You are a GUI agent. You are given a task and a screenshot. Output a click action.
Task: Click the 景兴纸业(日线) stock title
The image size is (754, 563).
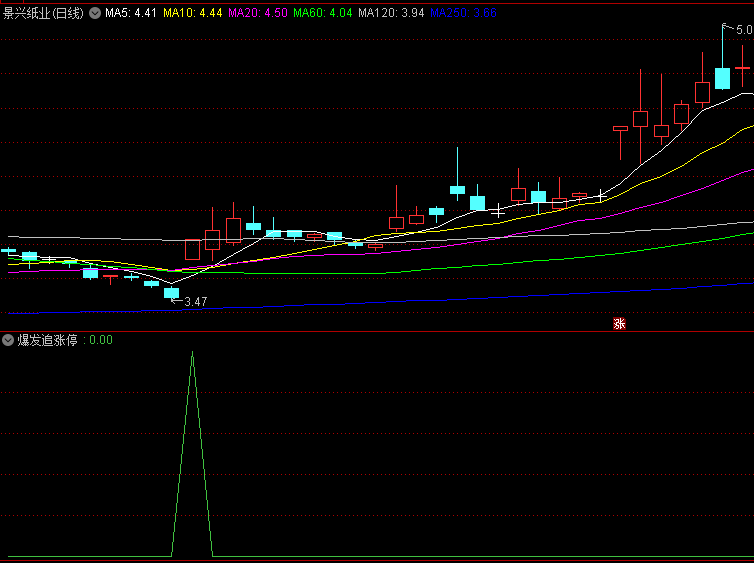click(43, 13)
